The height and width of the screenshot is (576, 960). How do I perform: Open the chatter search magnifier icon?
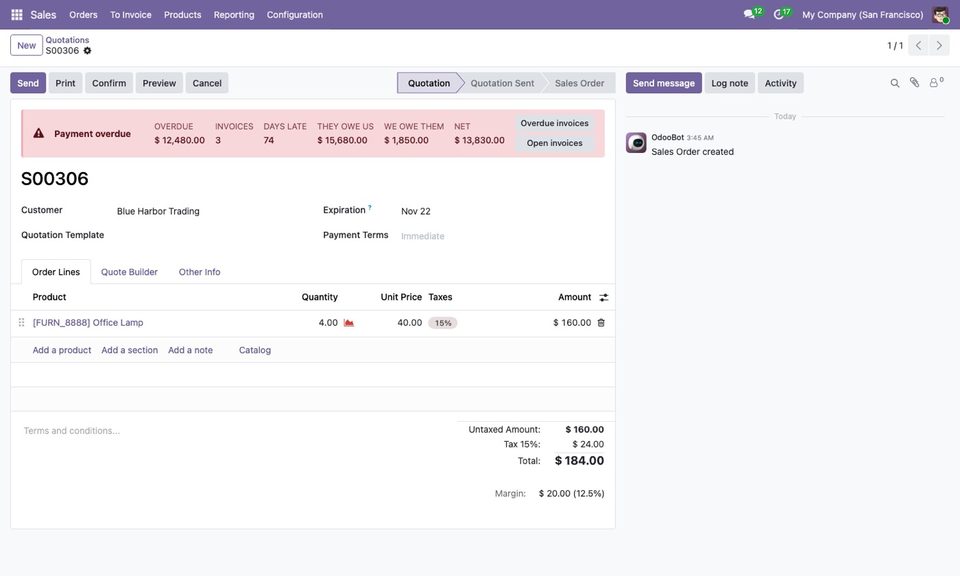pos(894,83)
